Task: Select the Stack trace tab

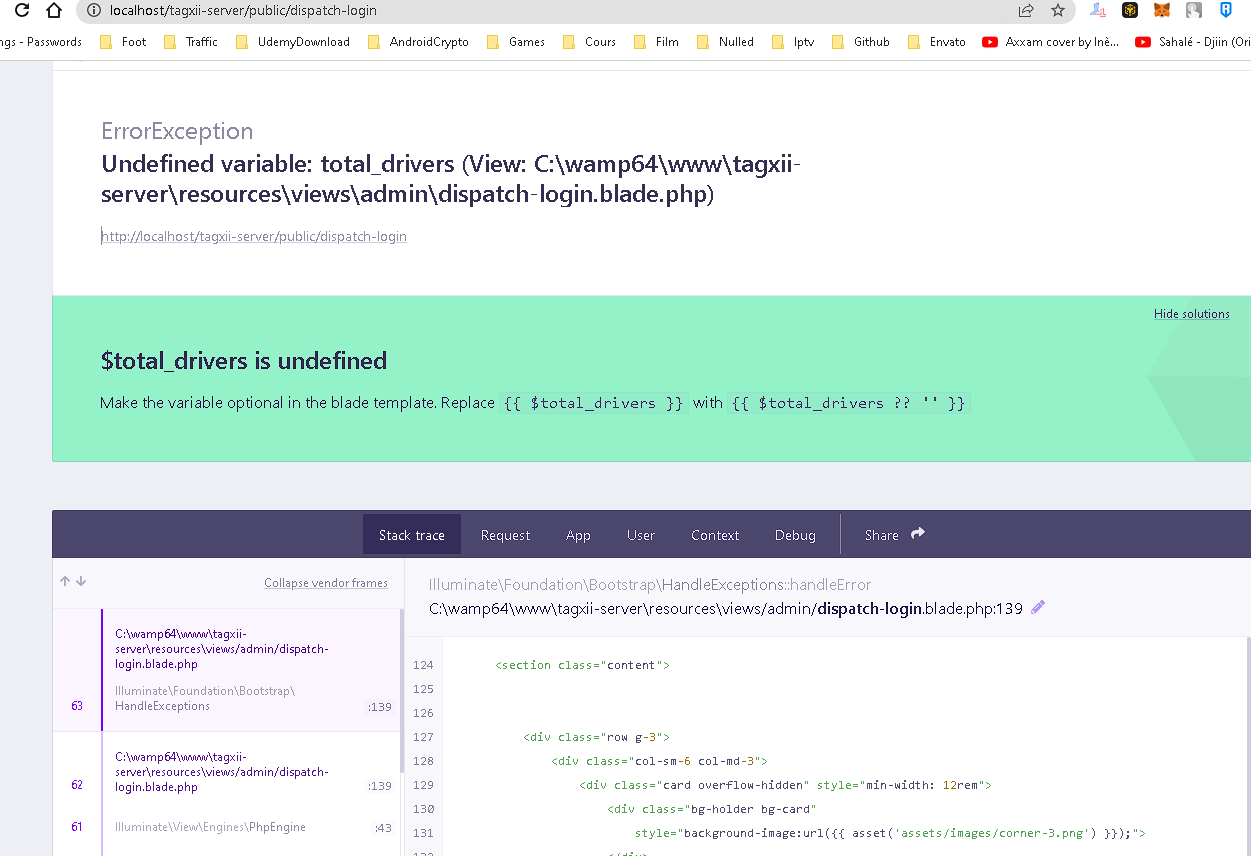Action: point(412,535)
